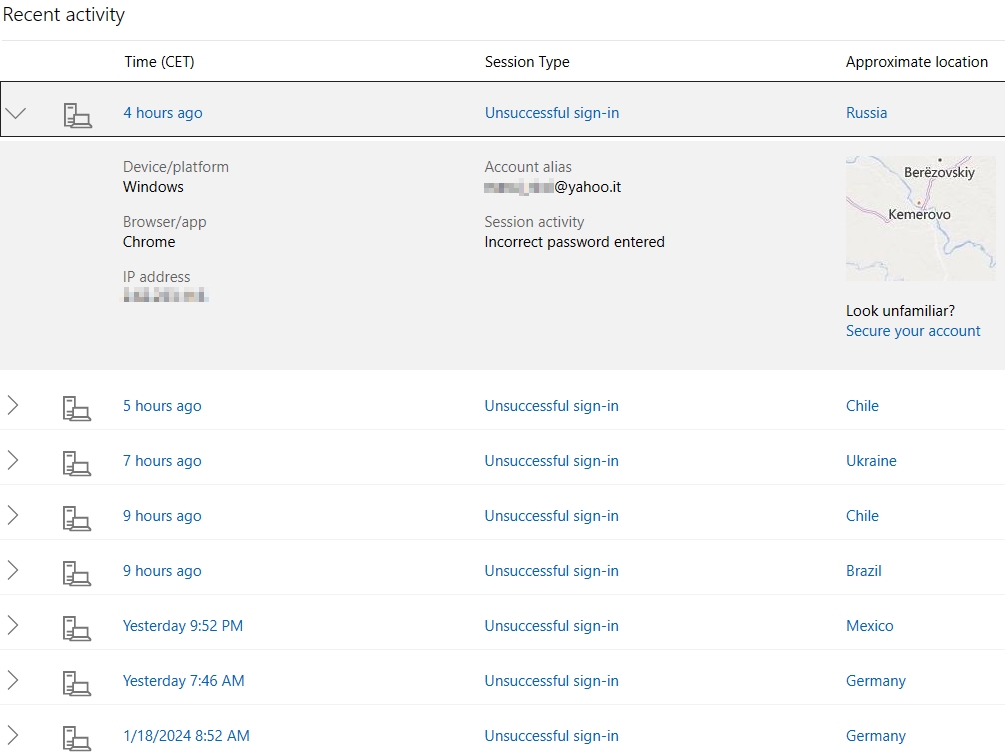The height and width of the screenshot is (756, 1005).
Task: Click the 7 hours ago time link
Action: tap(162, 461)
